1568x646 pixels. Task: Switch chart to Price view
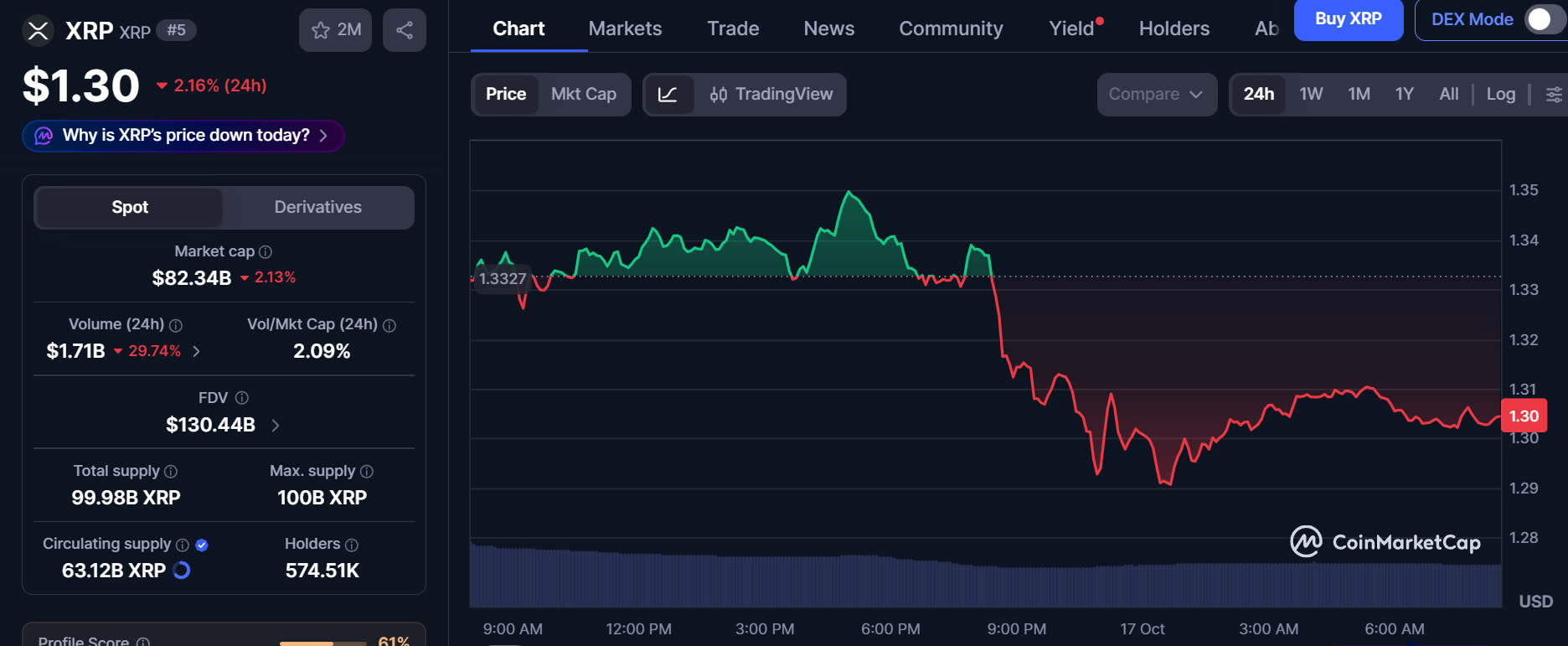point(506,95)
